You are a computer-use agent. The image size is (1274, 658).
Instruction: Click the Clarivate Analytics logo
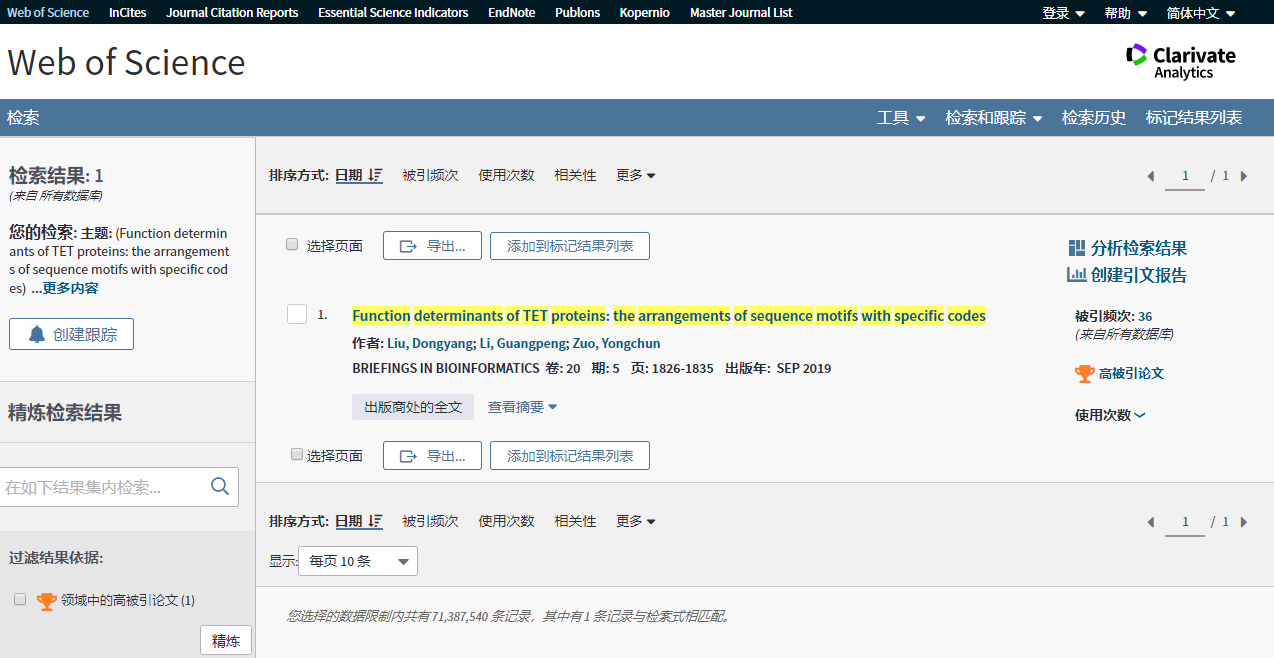click(1180, 62)
